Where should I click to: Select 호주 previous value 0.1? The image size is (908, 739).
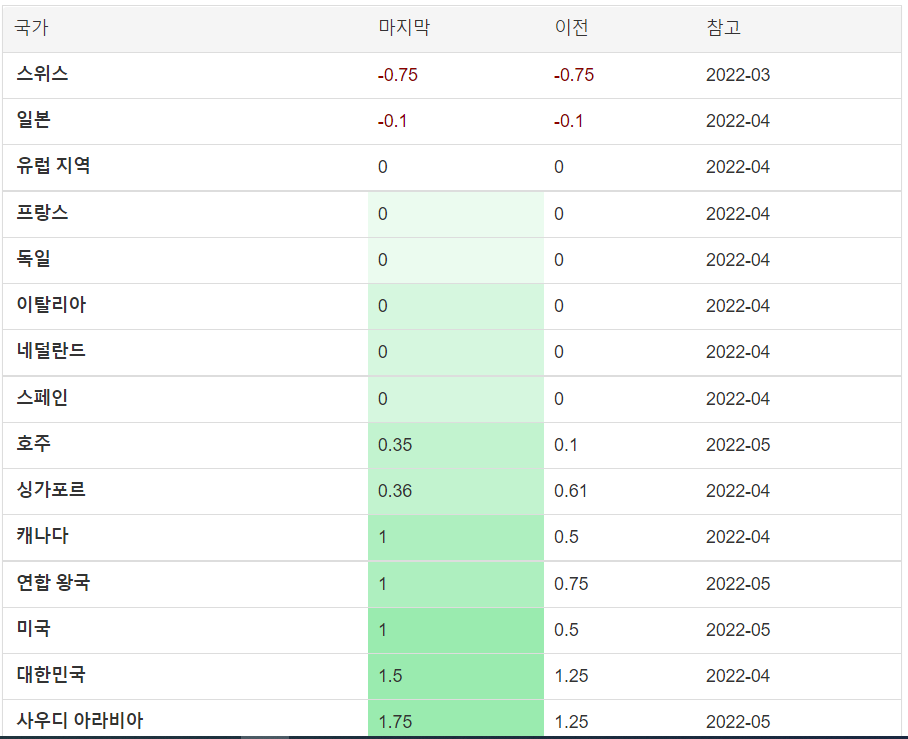(x=566, y=445)
